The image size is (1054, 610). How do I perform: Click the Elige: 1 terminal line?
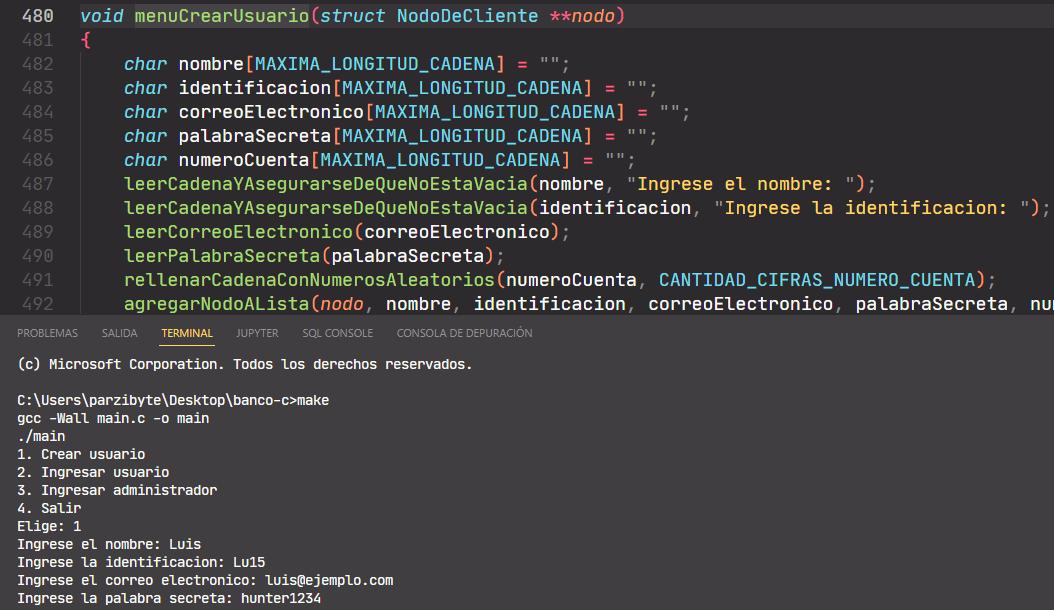(49, 527)
